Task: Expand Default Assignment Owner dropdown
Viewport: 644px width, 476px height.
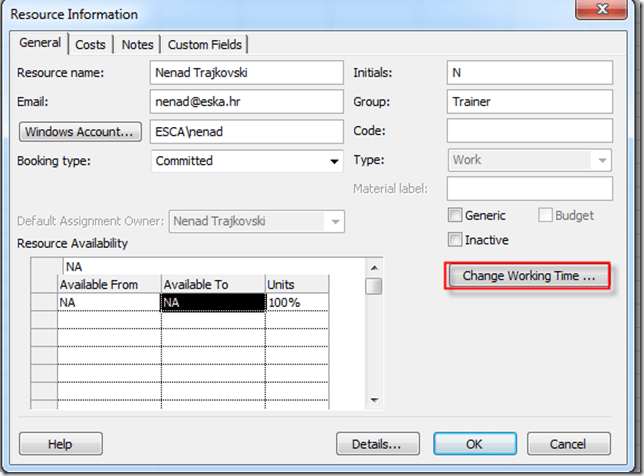Action: tap(335, 222)
